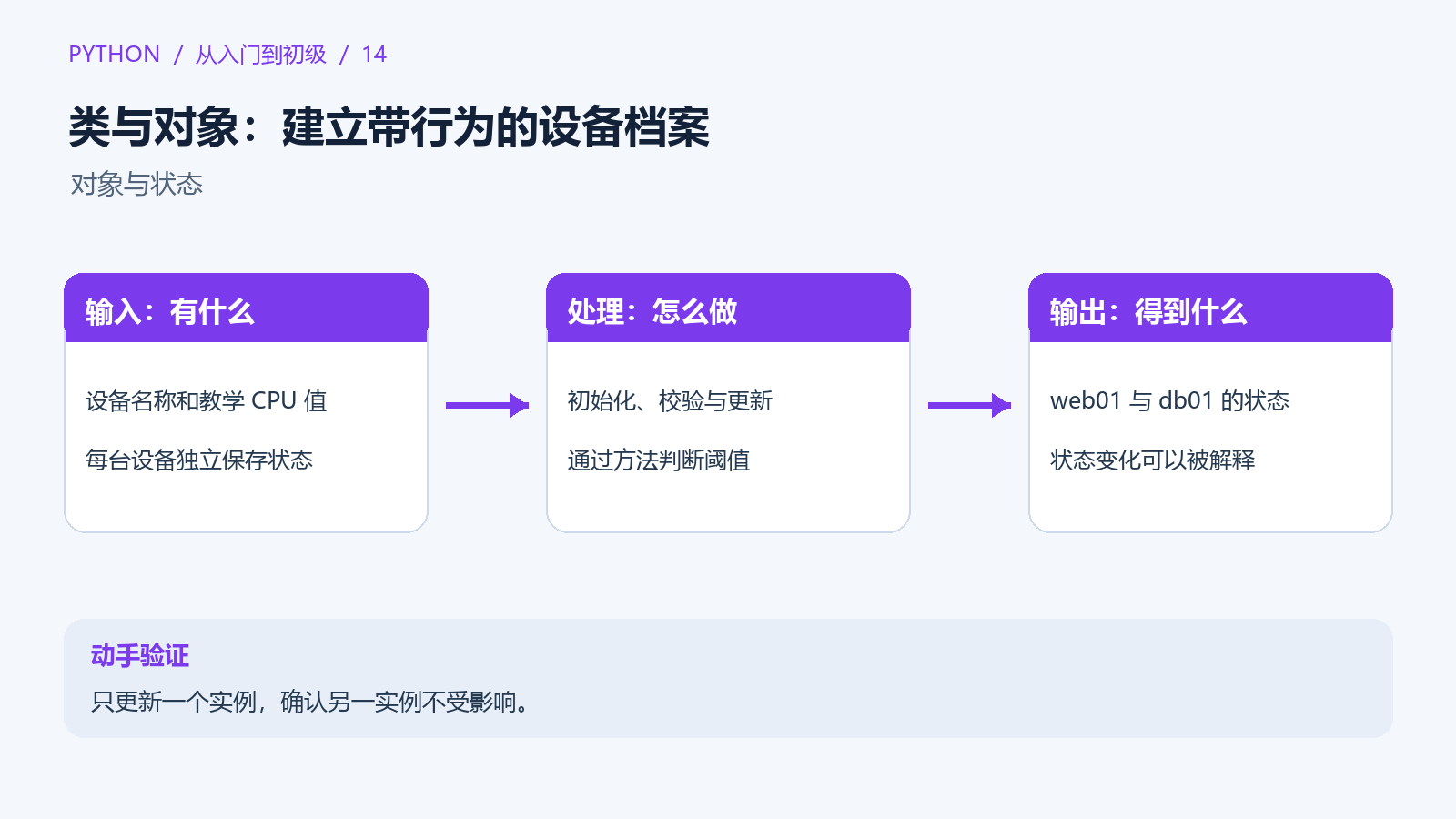Select the line 每台设备独立保存状态
1456x819 pixels.
pos(199,460)
